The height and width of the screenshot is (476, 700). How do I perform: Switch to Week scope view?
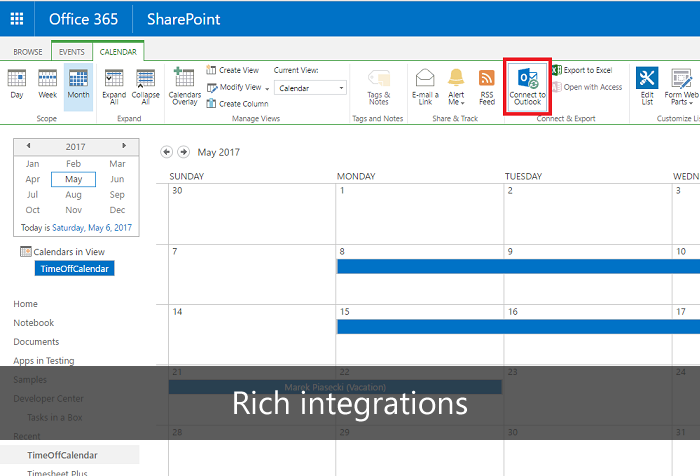(47, 84)
